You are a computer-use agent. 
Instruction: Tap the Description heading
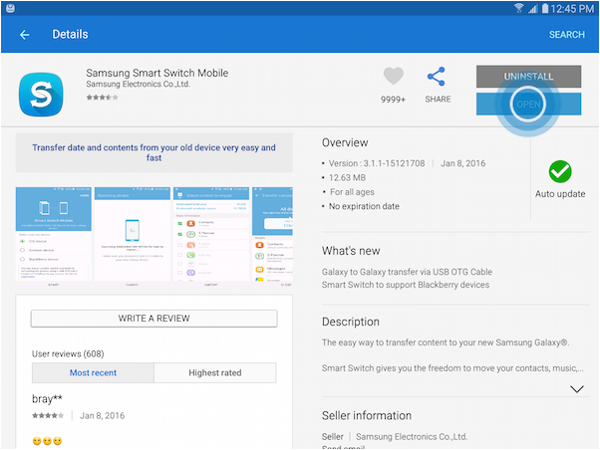[351, 322]
